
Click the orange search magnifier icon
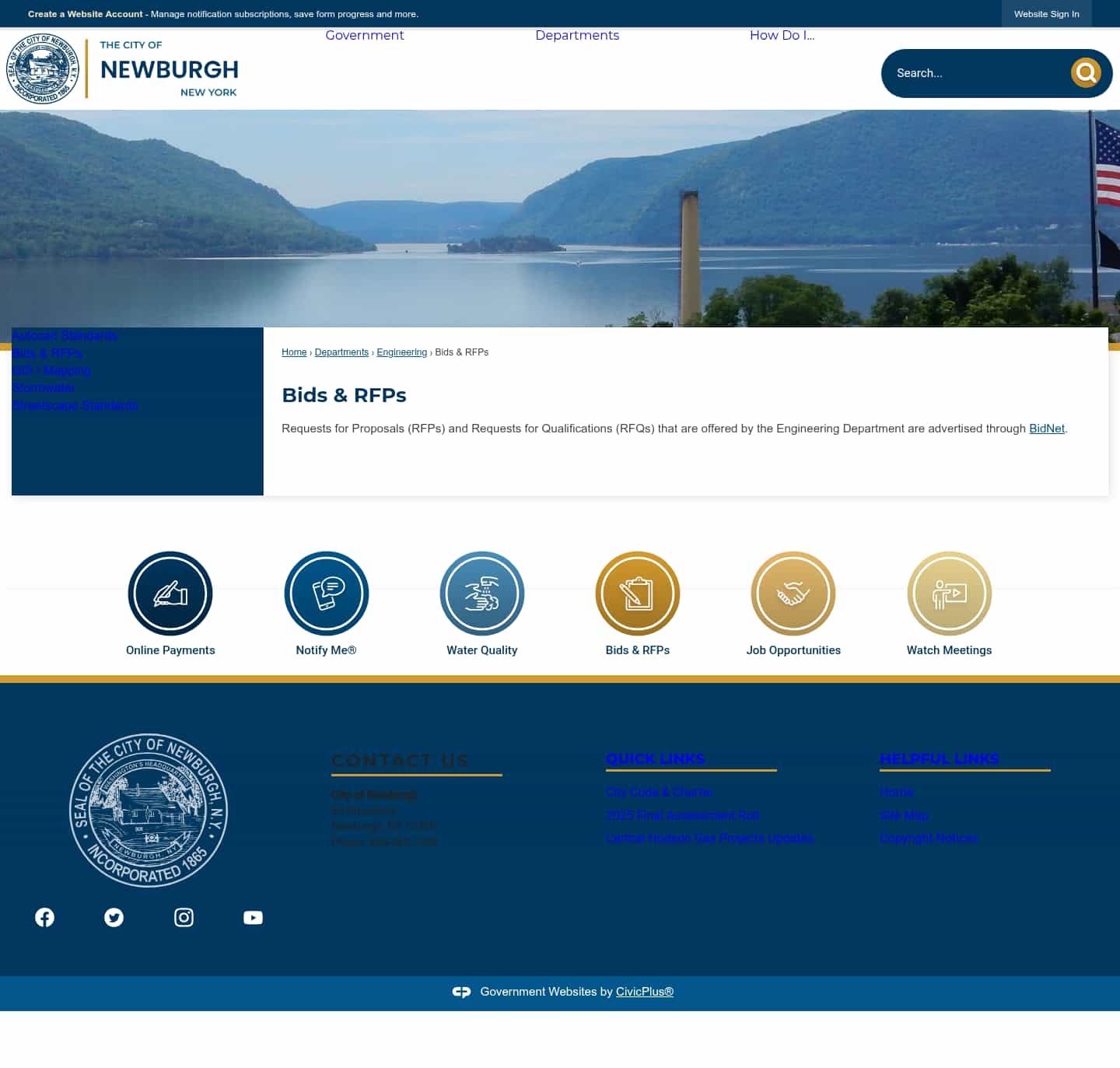coord(1085,72)
